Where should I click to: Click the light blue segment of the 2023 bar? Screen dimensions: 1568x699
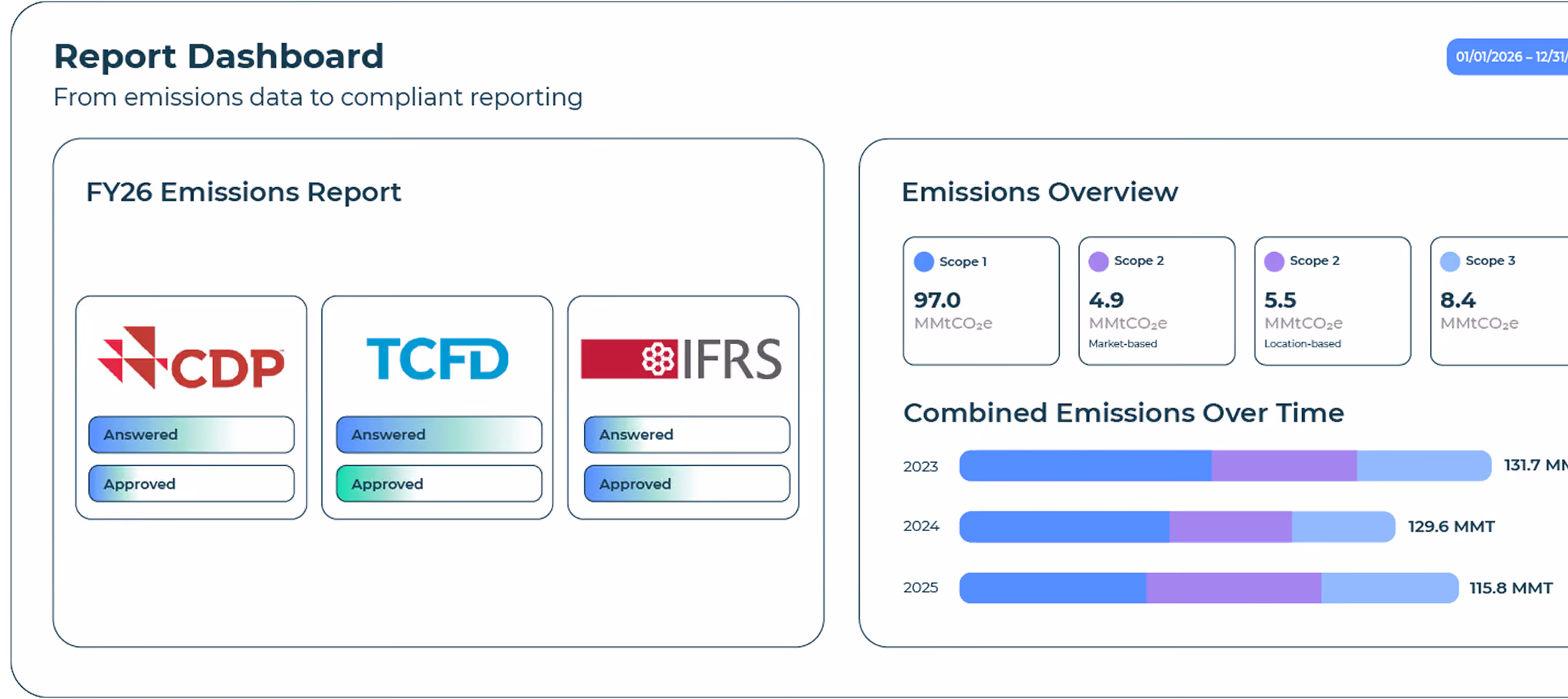click(x=1425, y=466)
